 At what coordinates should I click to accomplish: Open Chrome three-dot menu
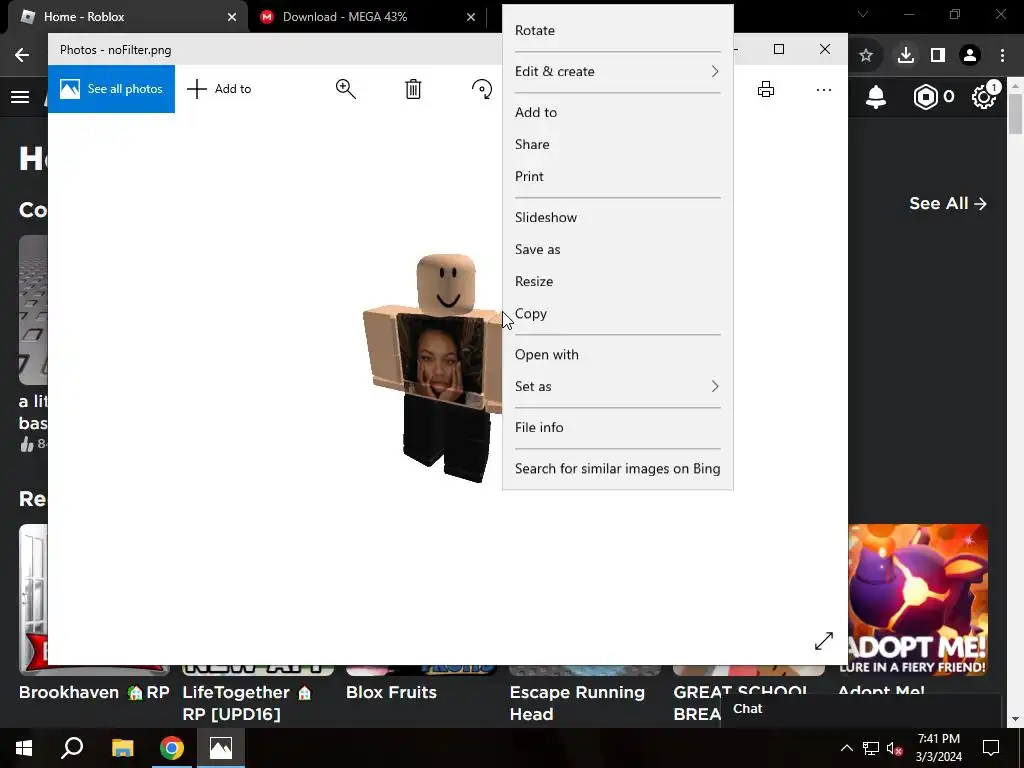click(x=1002, y=56)
